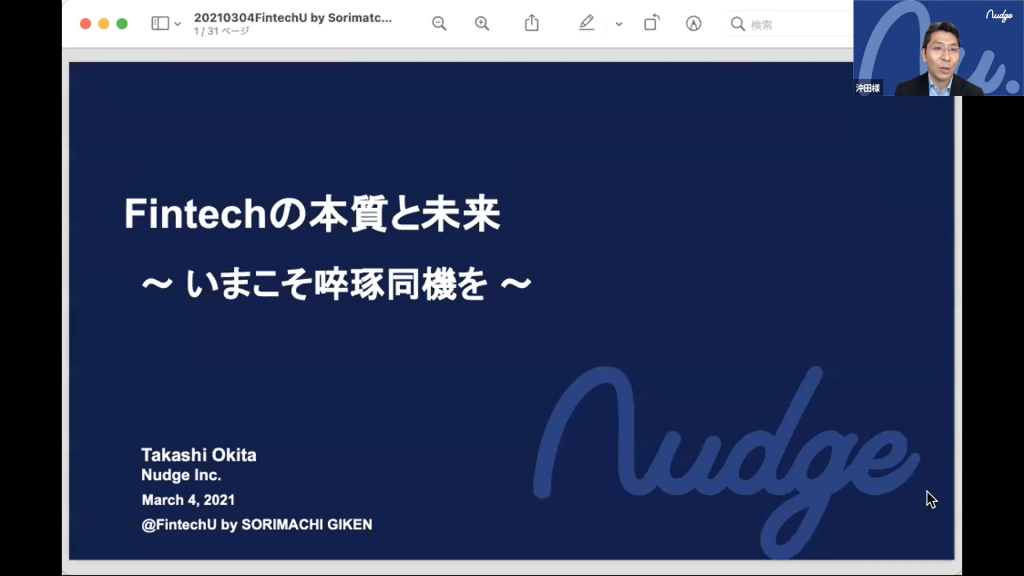The image size is (1024, 576).
Task: Click the slide title Fintechの本質と未来
Action: [312, 214]
